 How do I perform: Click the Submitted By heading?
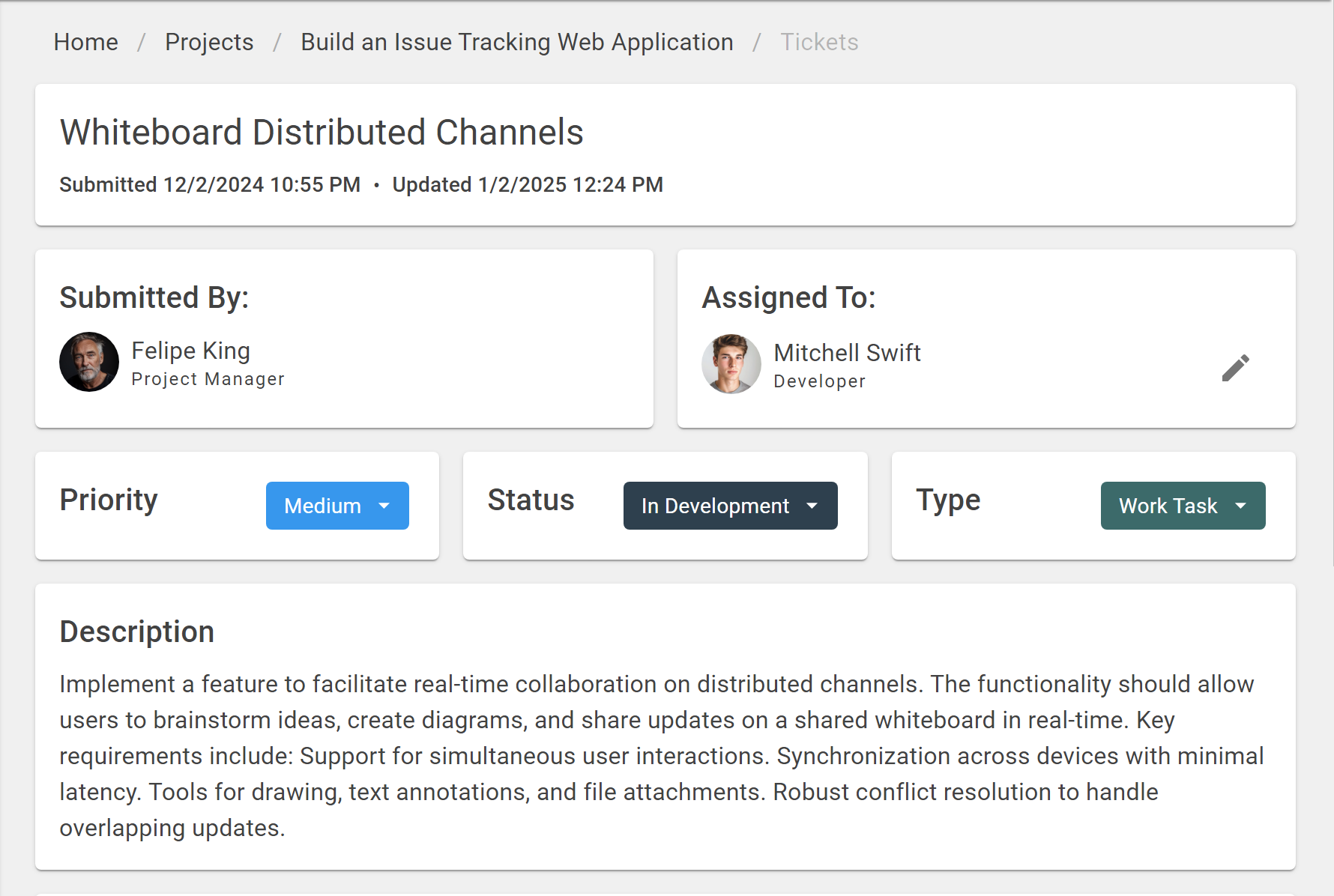coord(154,297)
